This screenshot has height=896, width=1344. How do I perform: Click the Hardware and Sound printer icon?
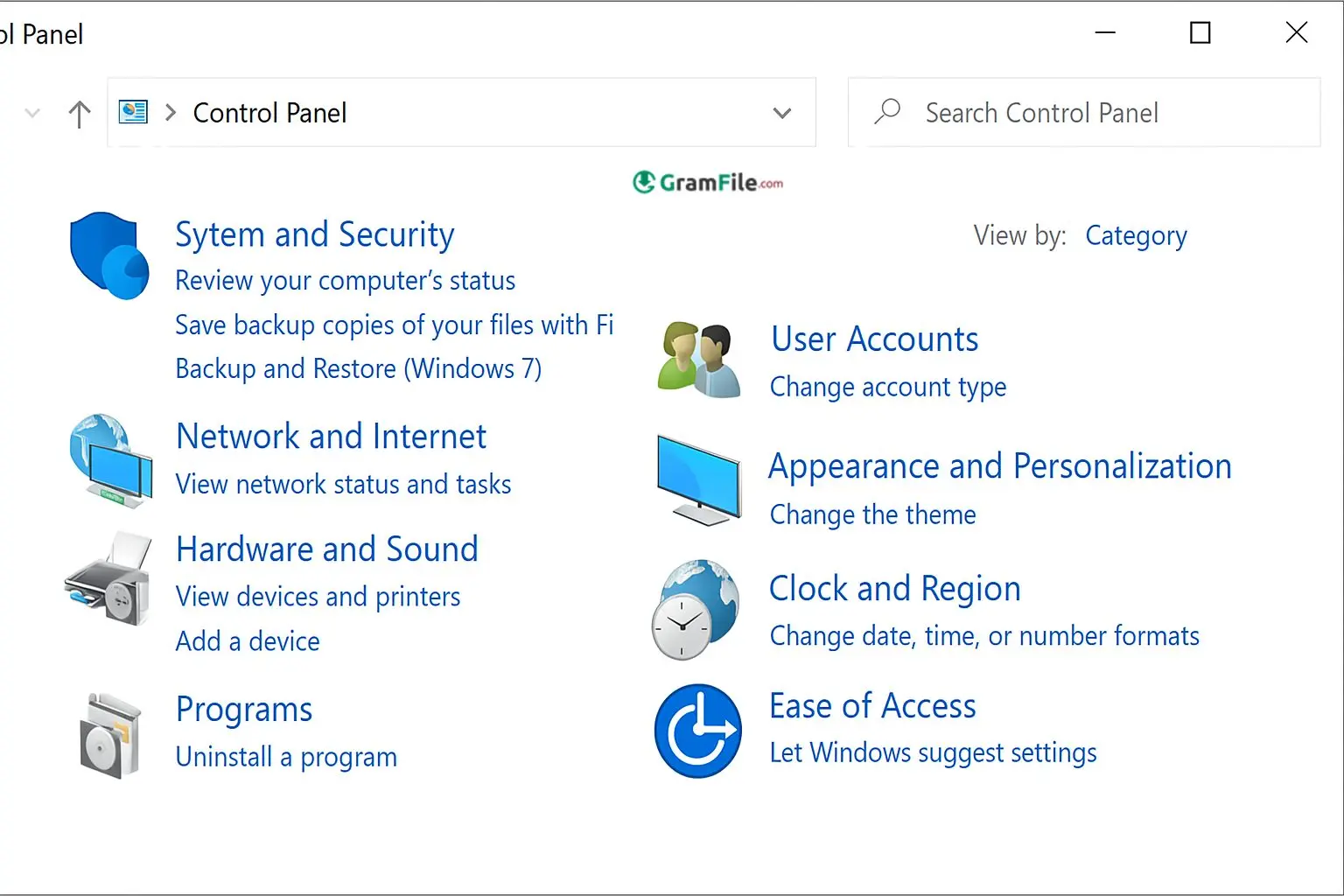click(x=108, y=578)
